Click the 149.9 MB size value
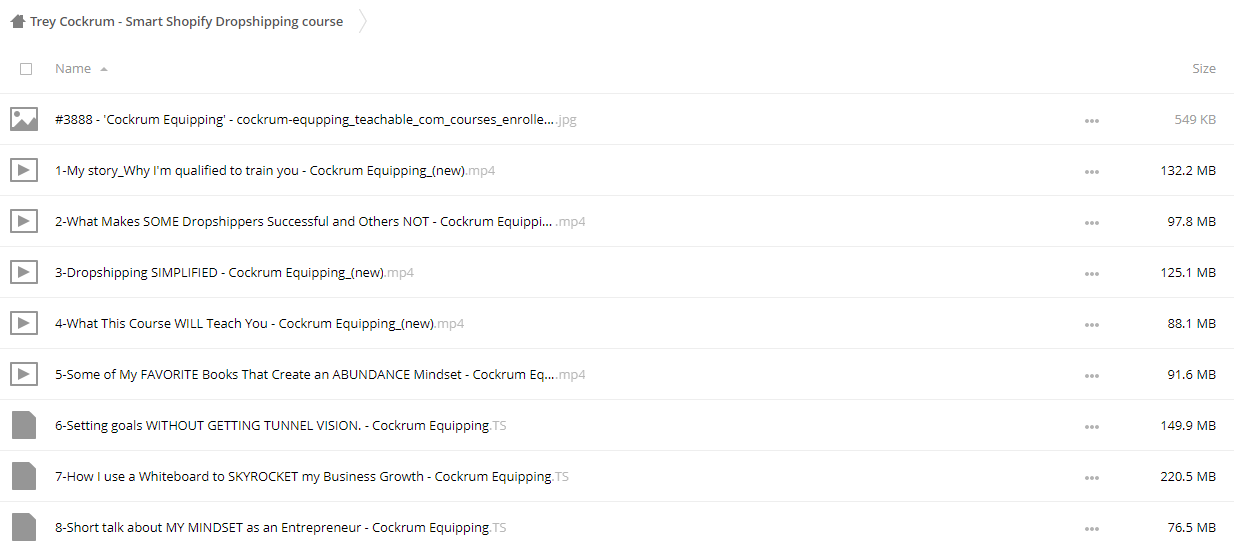The image size is (1234, 546). point(1188,425)
